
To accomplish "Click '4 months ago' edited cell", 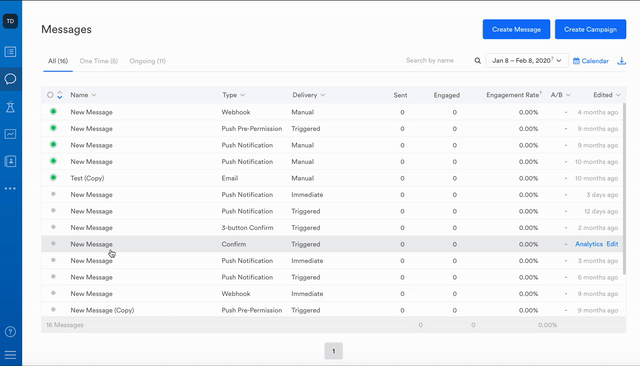I will [x=598, y=112].
